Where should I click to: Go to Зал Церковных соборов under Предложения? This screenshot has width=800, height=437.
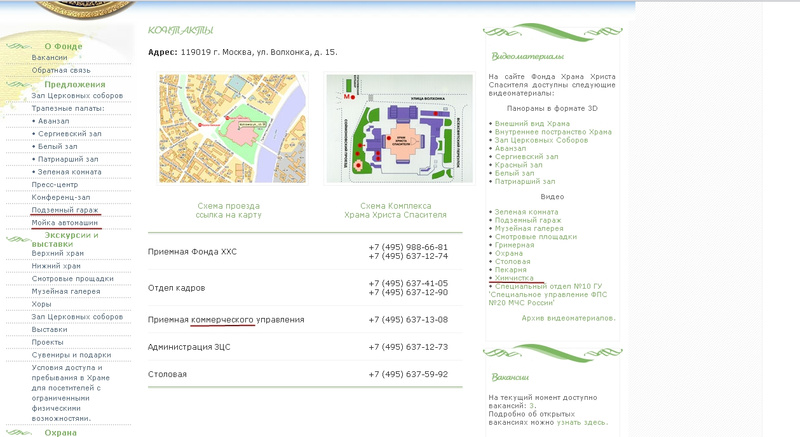(x=77, y=96)
